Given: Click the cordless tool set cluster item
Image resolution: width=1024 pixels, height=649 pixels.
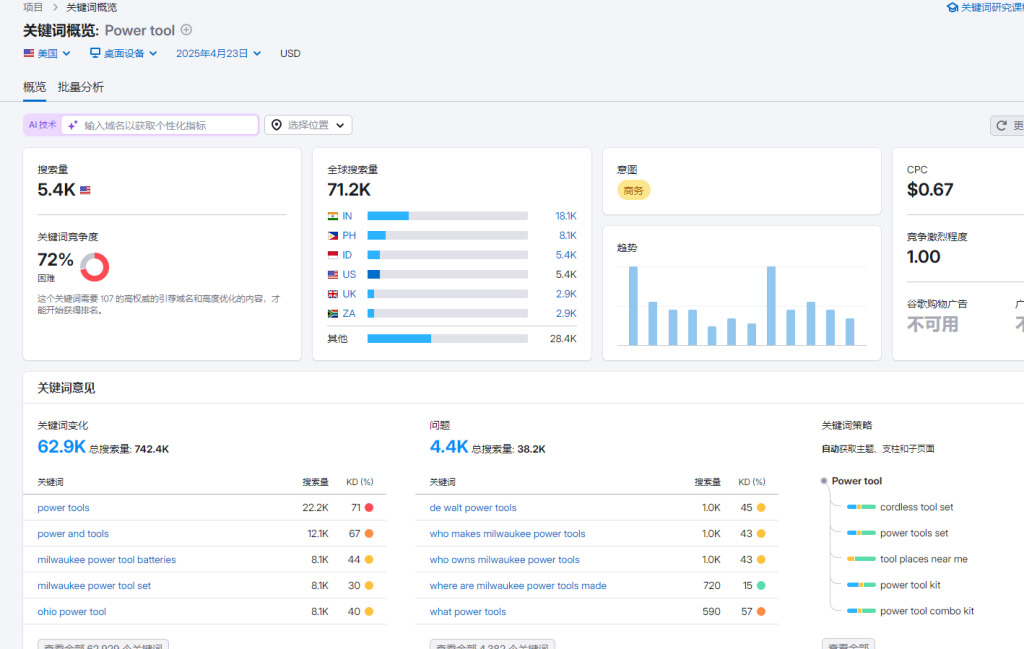Looking at the screenshot, I should click(x=916, y=507).
